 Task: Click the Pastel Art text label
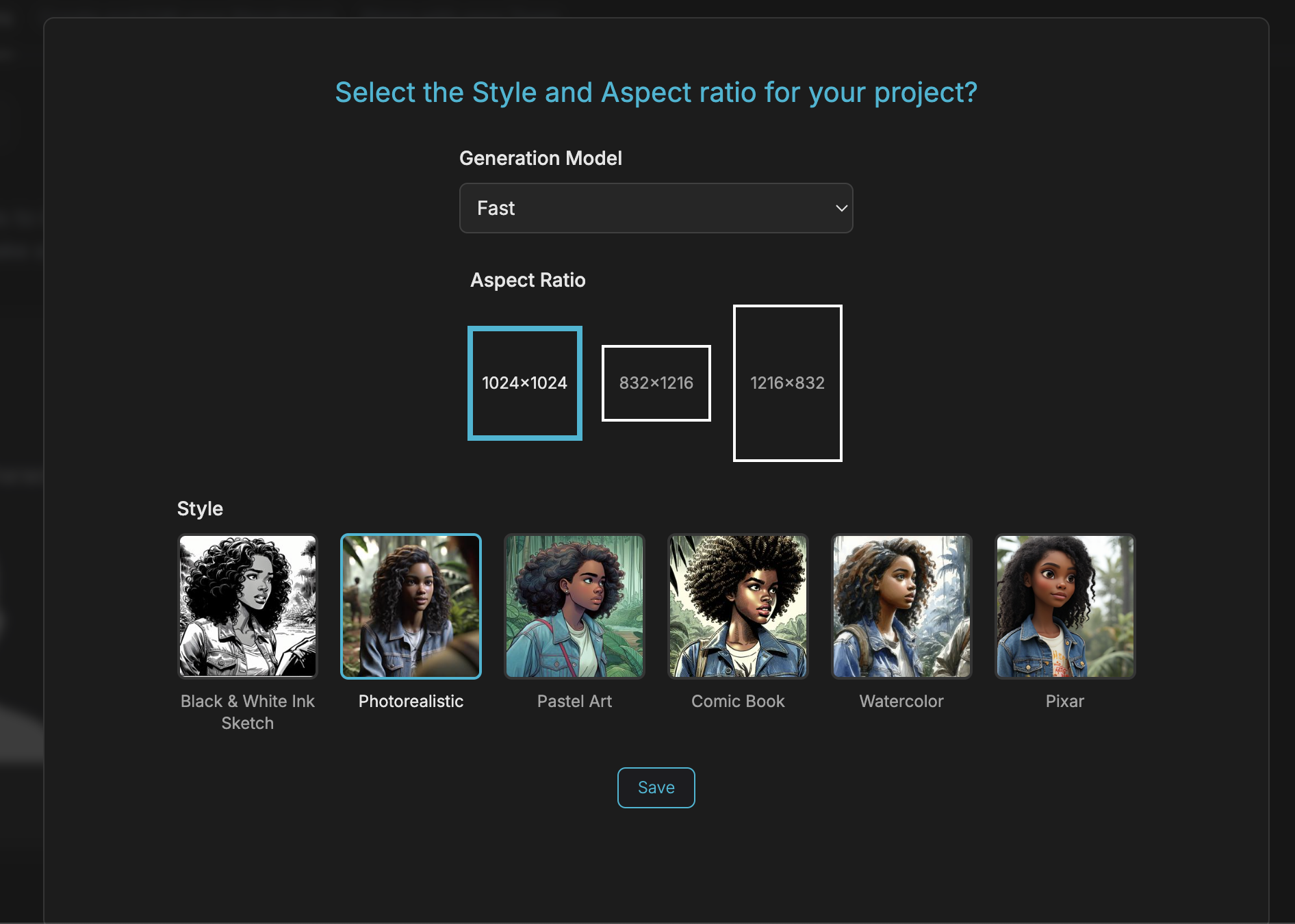(574, 702)
